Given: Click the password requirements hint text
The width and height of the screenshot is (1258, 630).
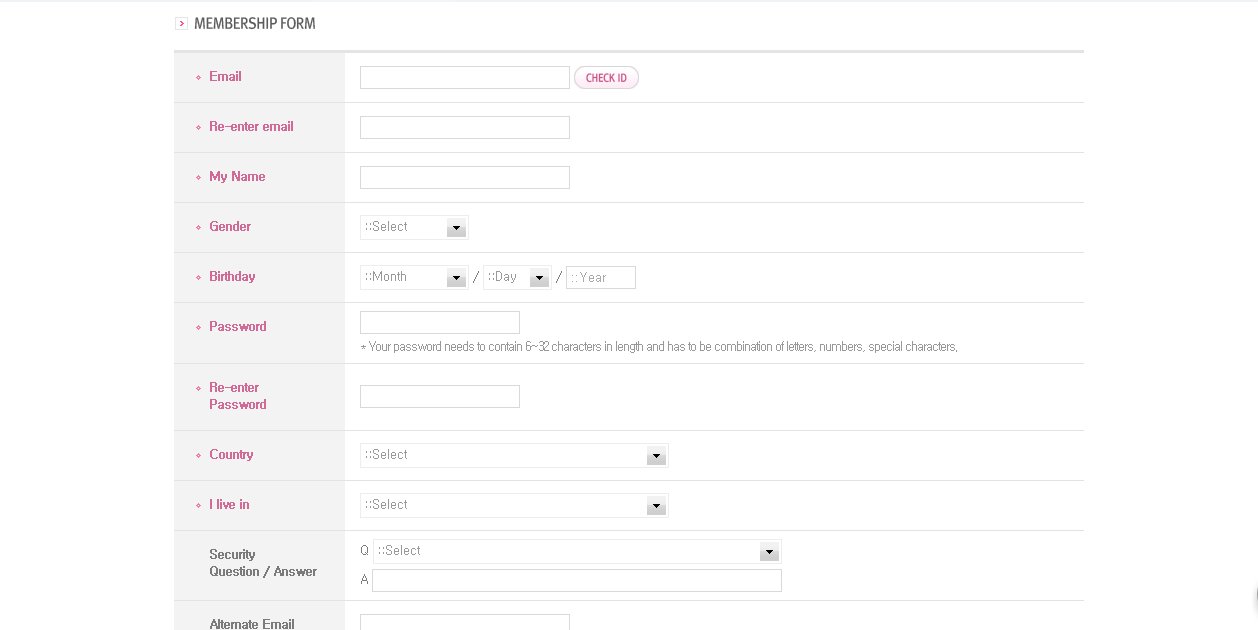Looking at the screenshot, I should pos(659,347).
